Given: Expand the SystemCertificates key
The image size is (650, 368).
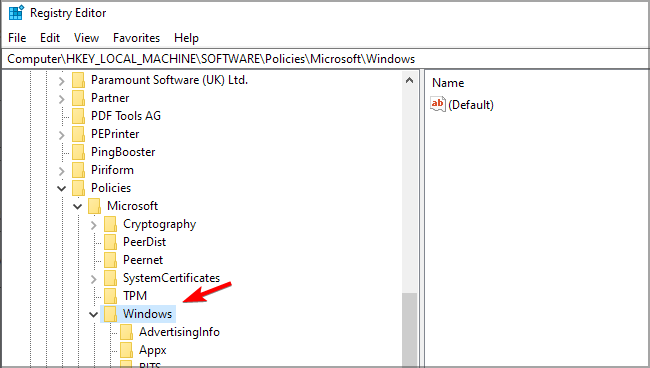Looking at the screenshot, I should pyautogui.click(x=94, y=278).
